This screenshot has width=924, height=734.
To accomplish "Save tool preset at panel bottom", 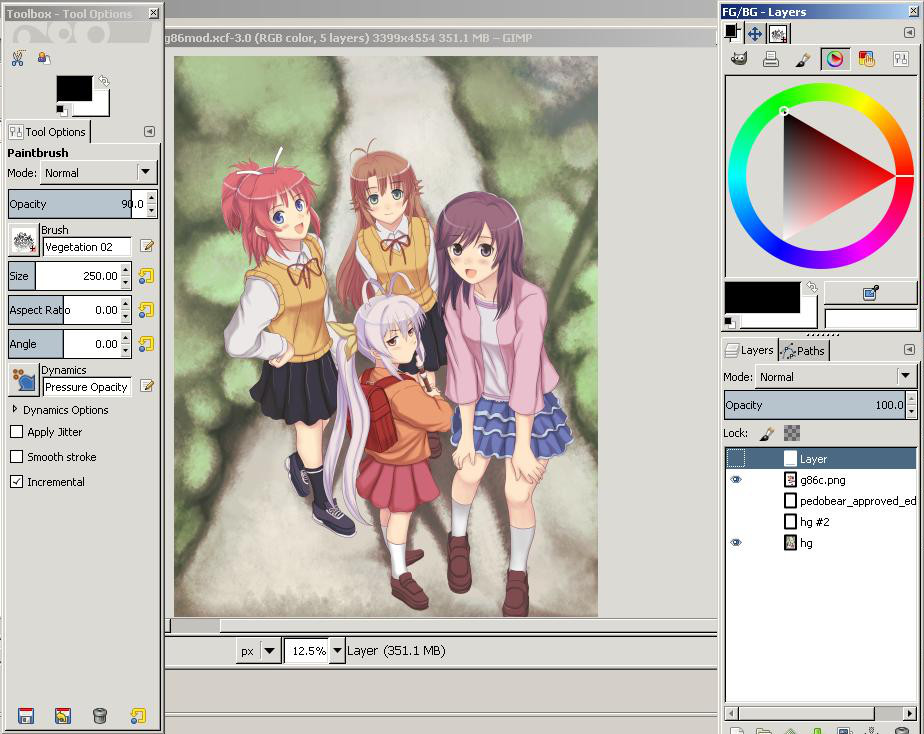I will pos(26,716).
